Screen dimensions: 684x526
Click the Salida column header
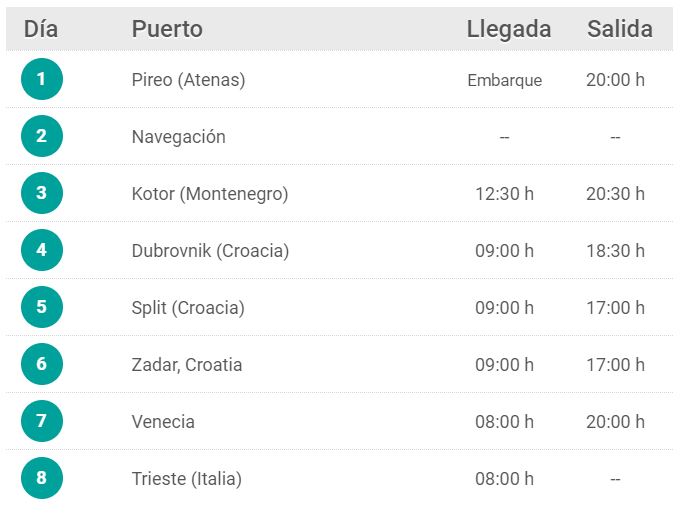(x=619, y=29)
